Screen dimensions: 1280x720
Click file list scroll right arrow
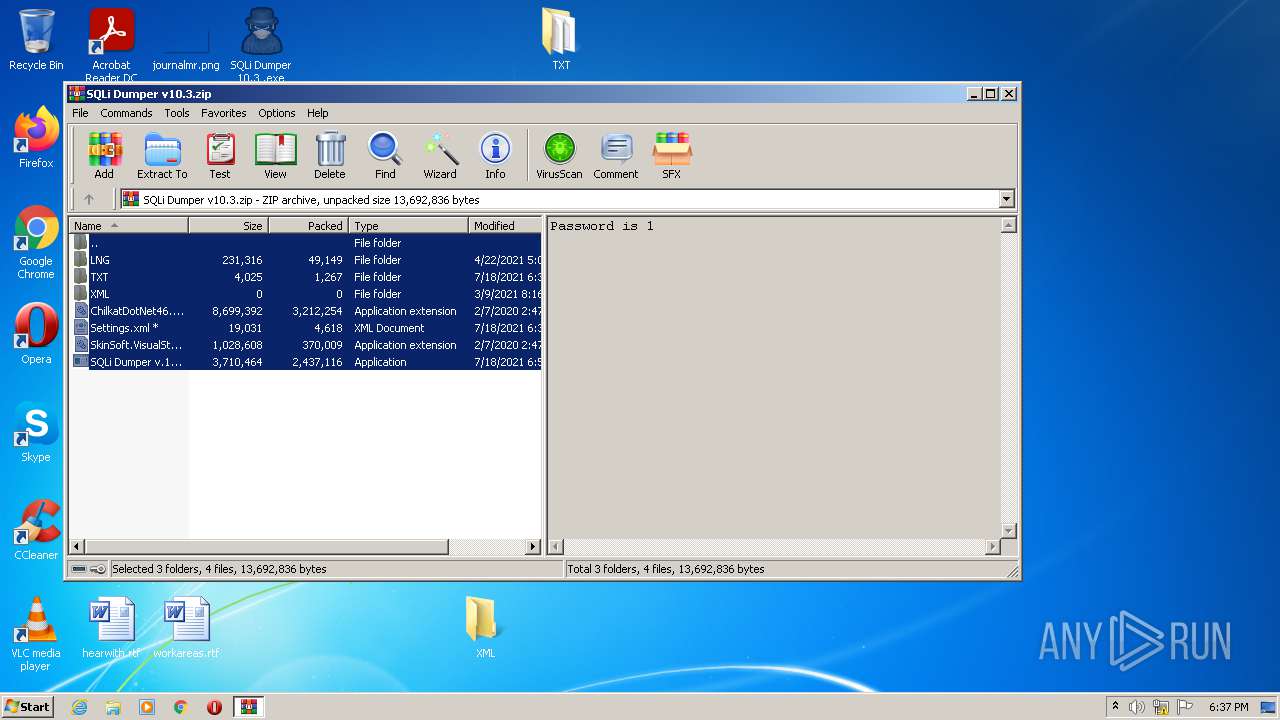[532, 547]
